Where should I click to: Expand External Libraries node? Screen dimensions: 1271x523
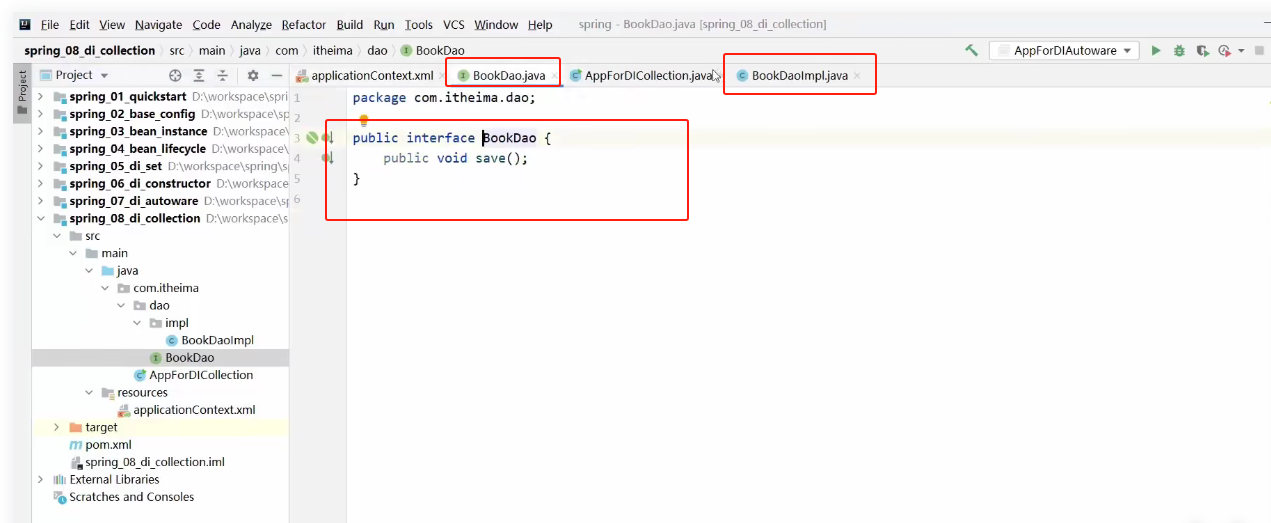point(41,479)
